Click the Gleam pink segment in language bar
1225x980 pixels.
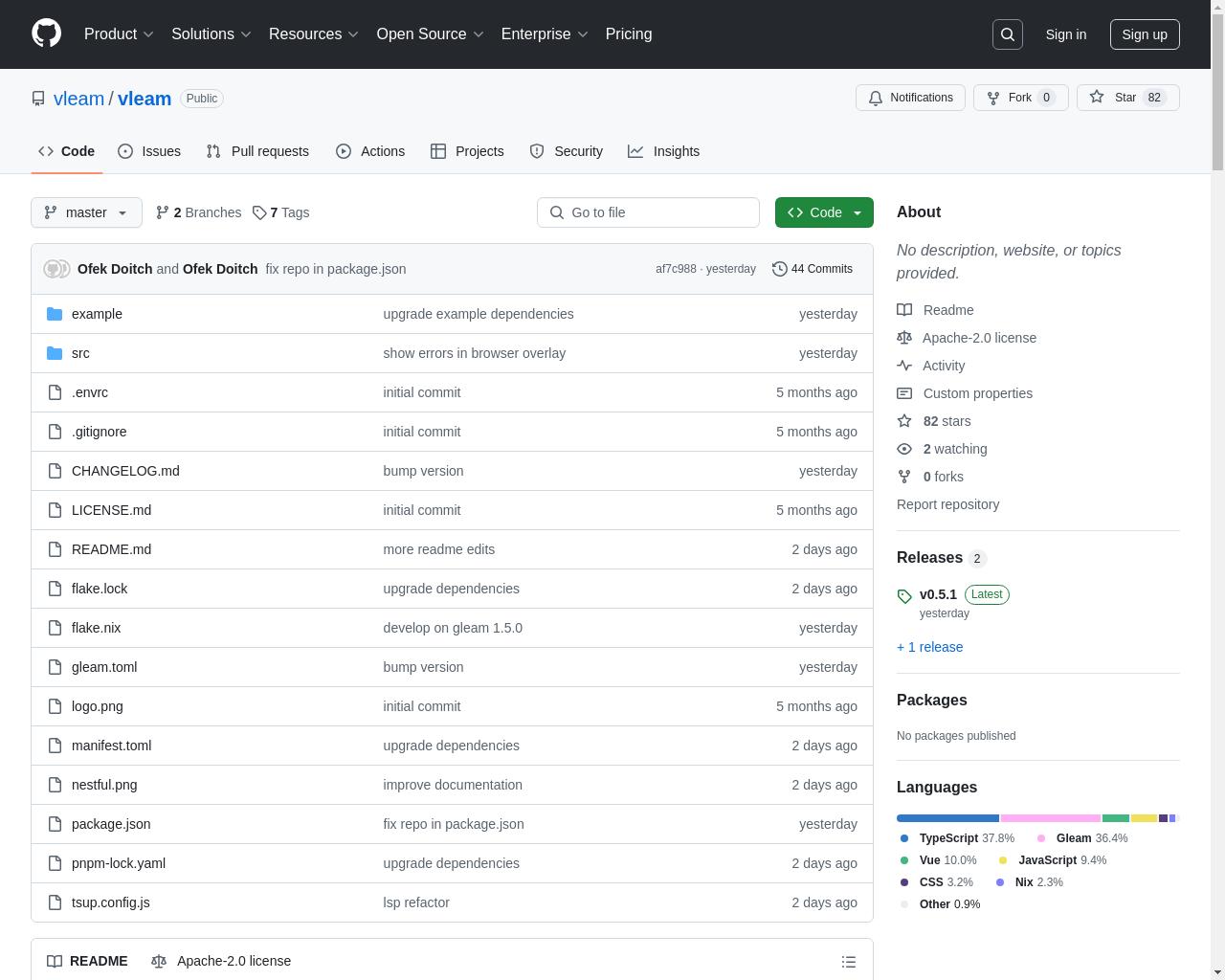[x=1051, y=818]
